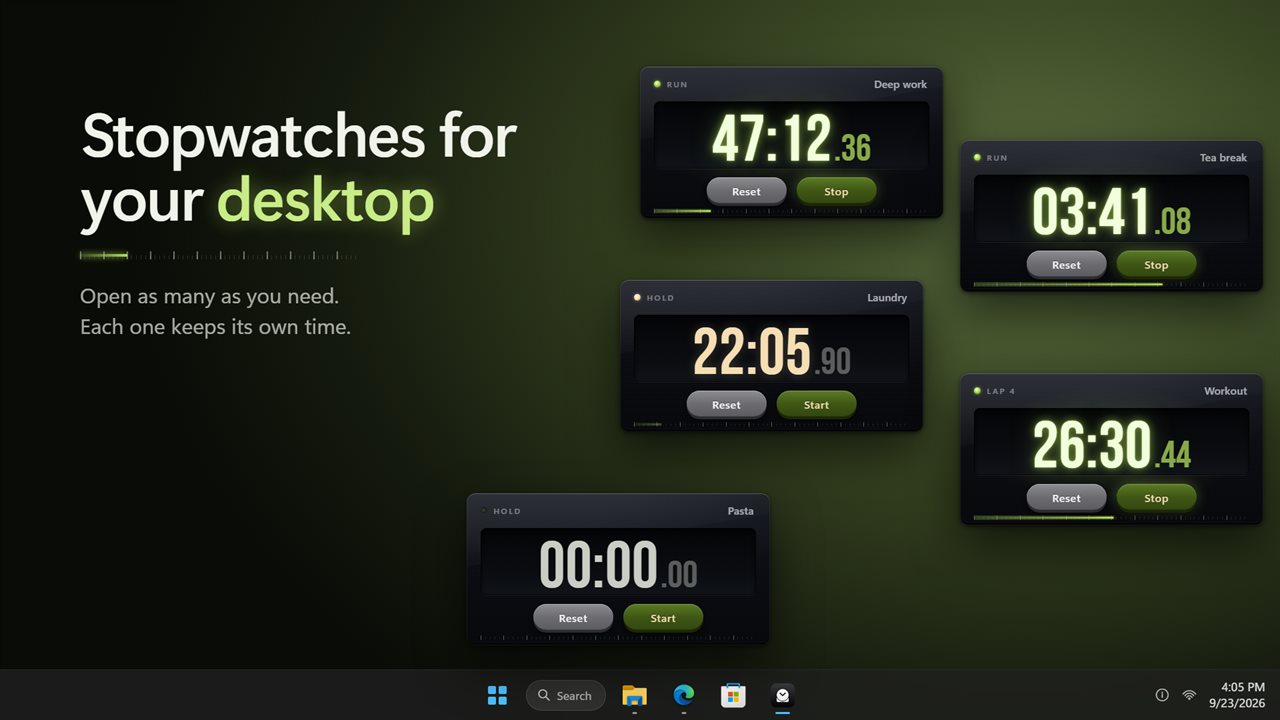Click the stopwatch app taskbar icon
This screenshot has height=720, width=1280.
783,695
